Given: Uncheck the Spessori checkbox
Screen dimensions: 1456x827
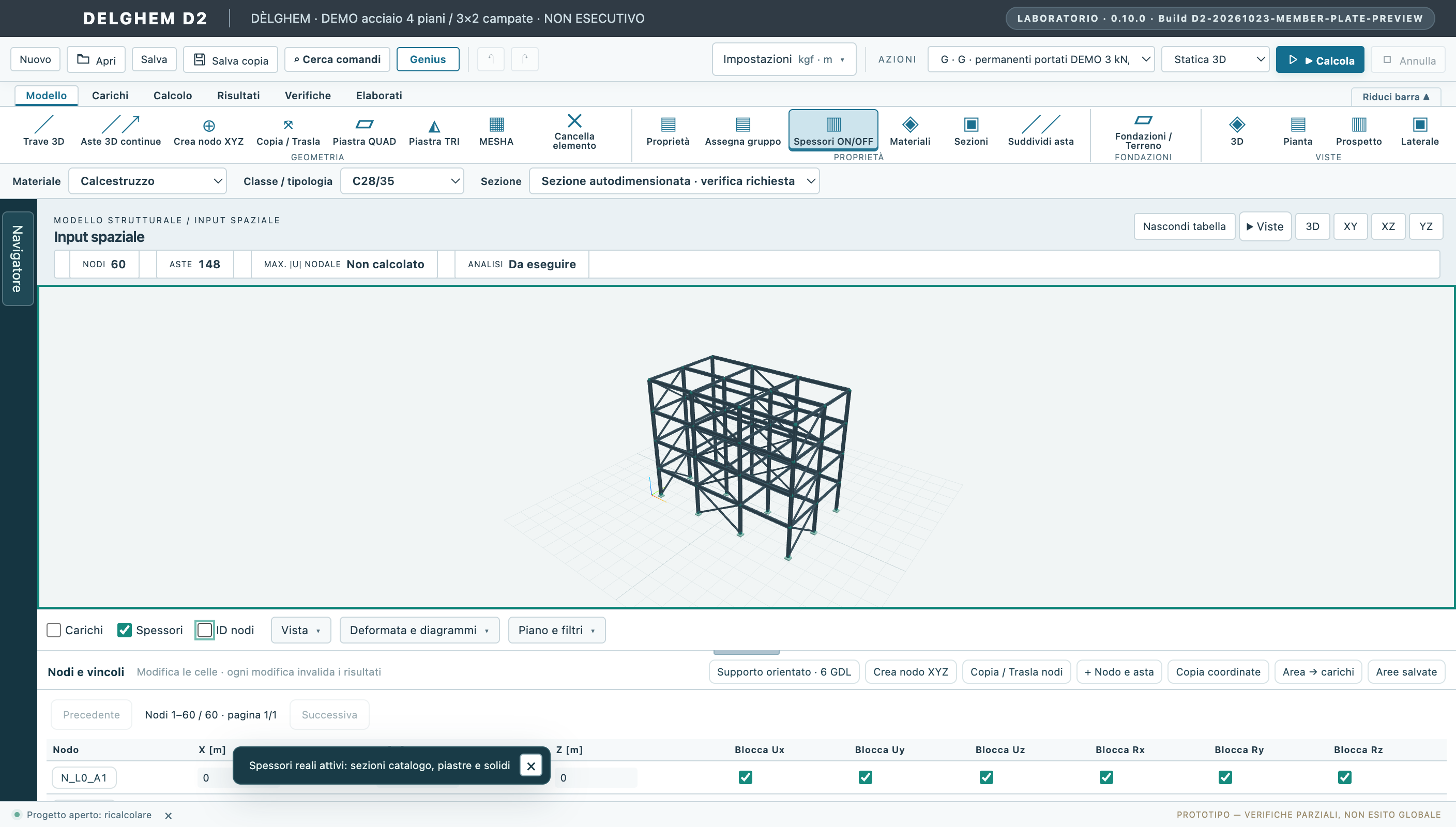Looking at the screenshot, I should click(x=125, y=630).
